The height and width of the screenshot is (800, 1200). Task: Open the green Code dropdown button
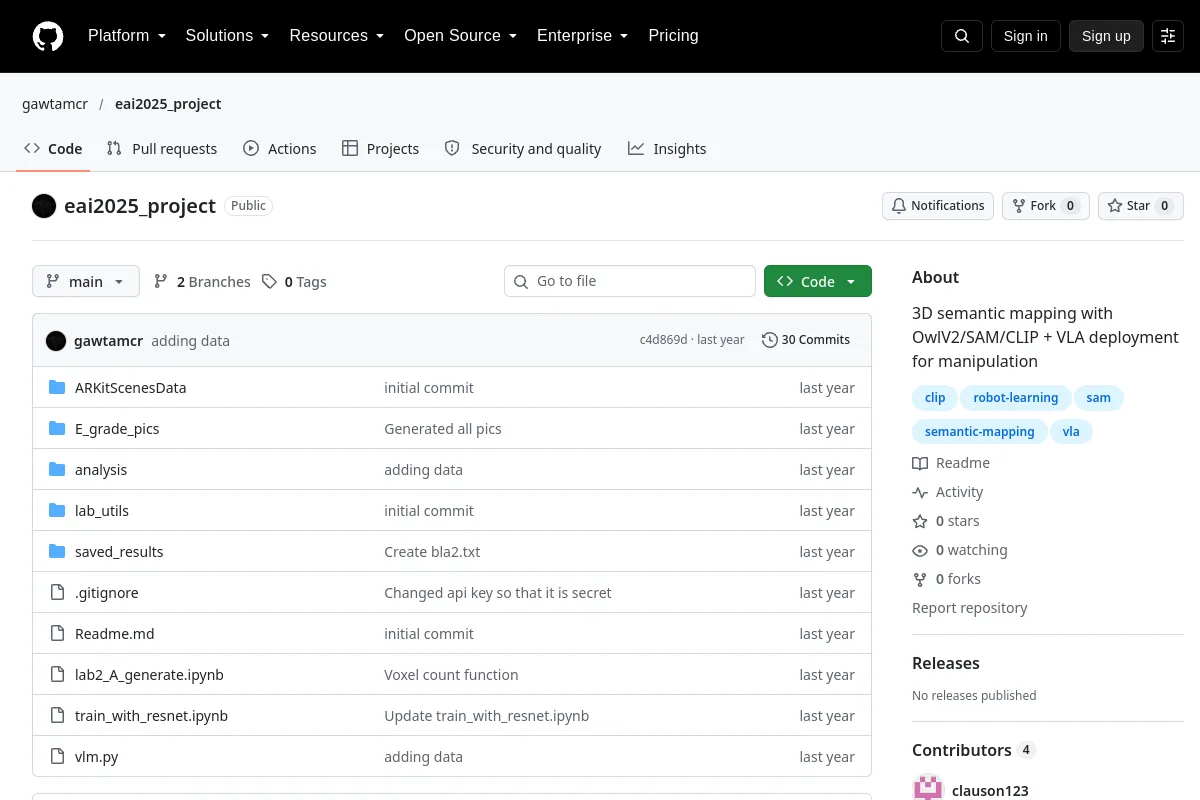coord(818,282)
